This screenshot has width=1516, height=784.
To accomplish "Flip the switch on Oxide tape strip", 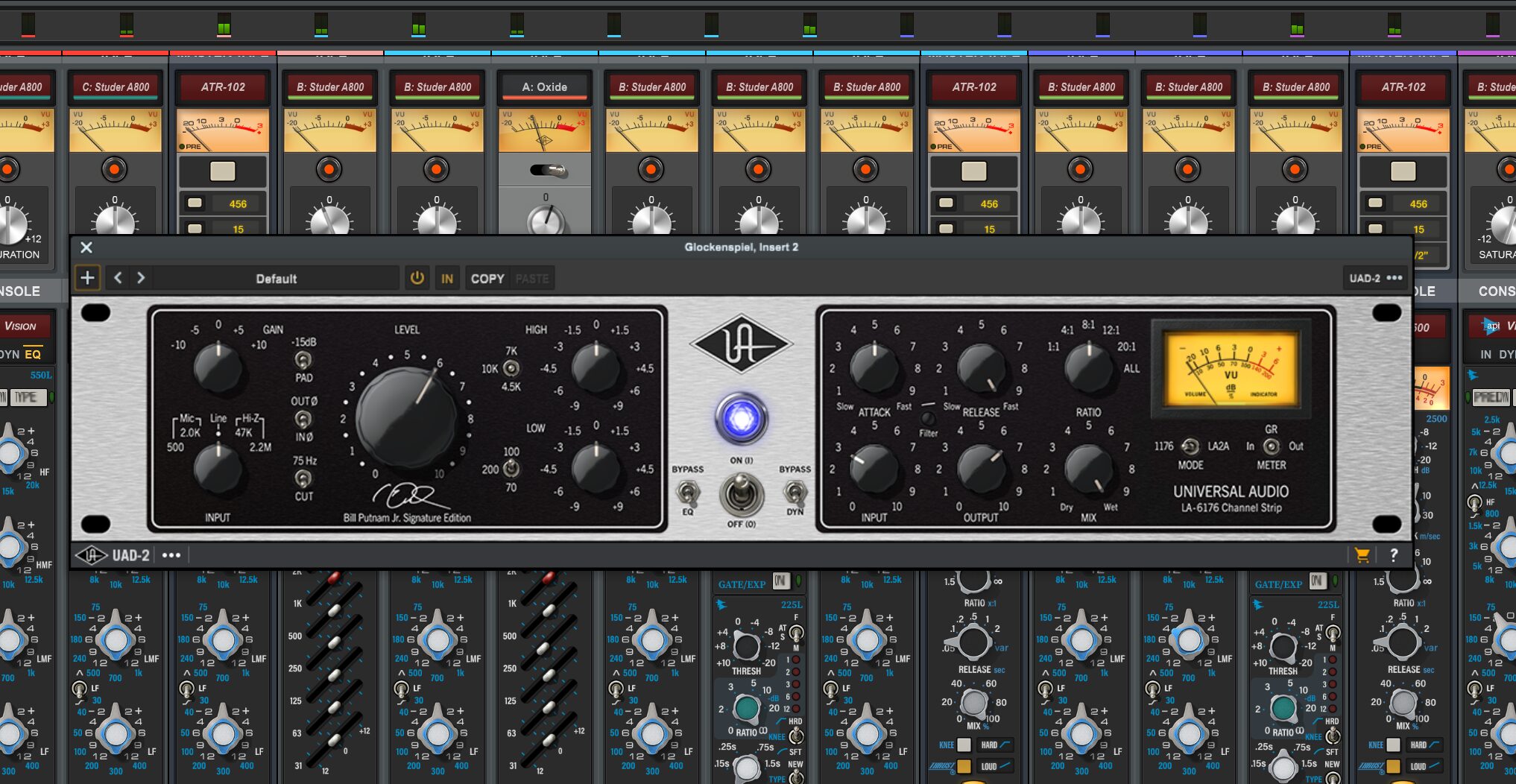I will point(549,171).
